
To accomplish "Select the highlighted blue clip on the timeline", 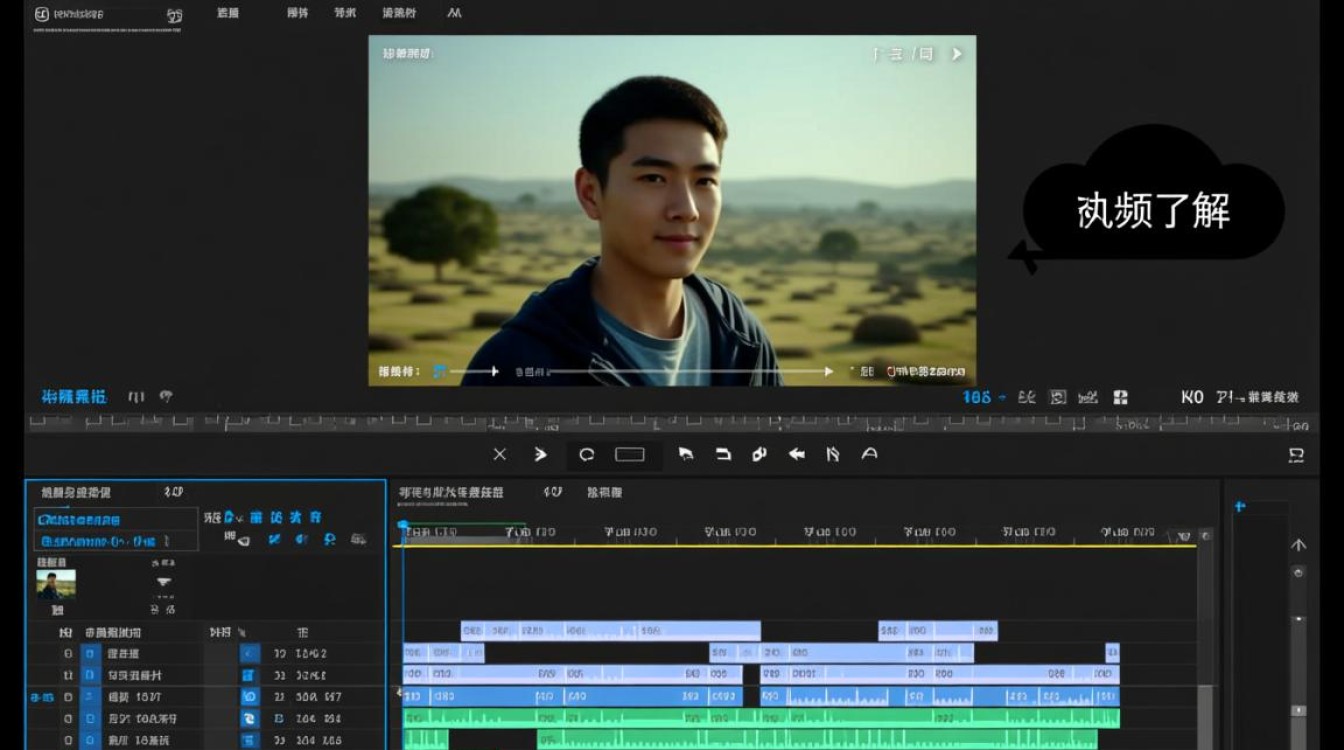I will (572, 697).
